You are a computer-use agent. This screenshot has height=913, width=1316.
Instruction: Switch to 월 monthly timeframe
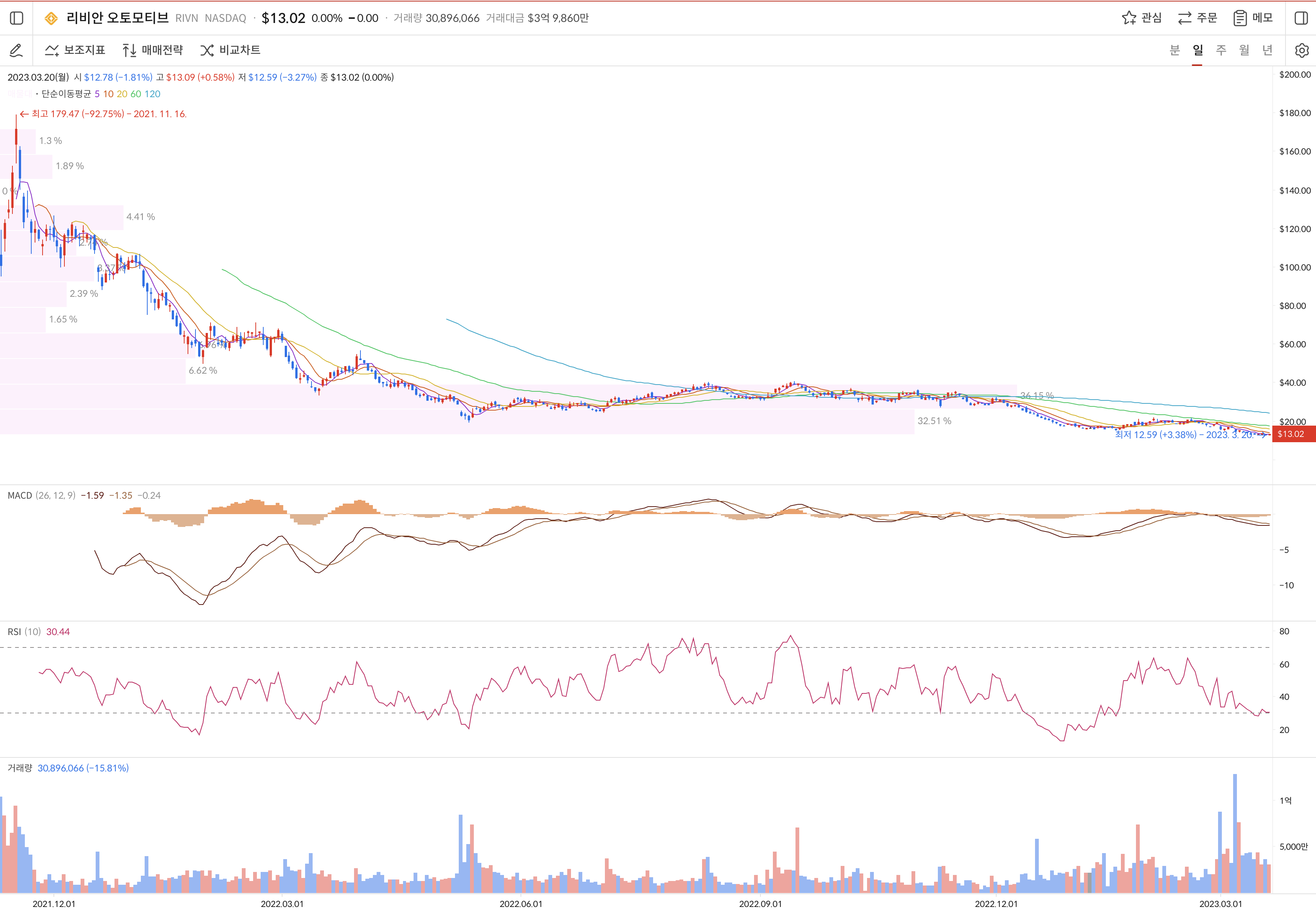(1244, 50)
